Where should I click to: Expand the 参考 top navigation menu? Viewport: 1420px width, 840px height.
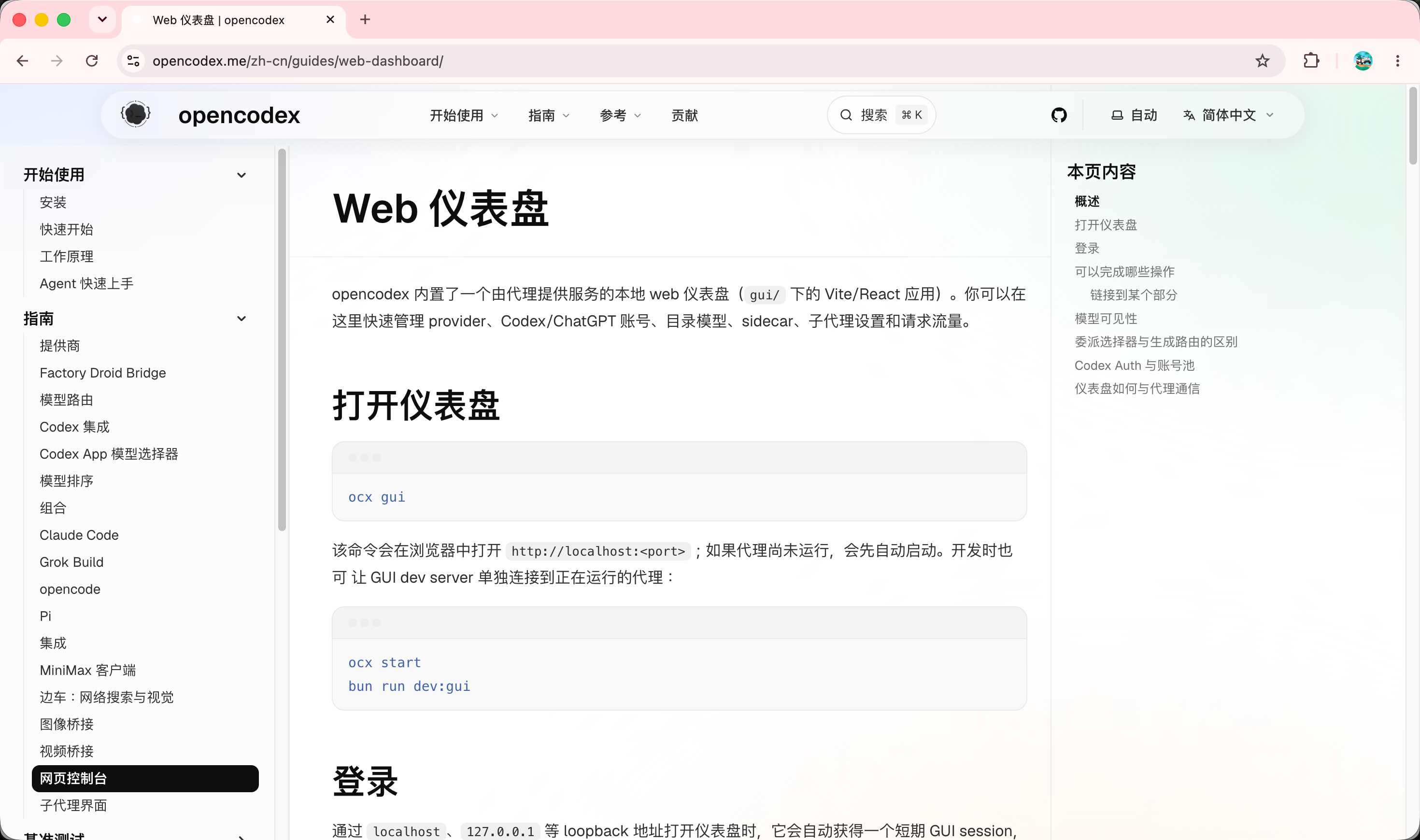point(620,115)
